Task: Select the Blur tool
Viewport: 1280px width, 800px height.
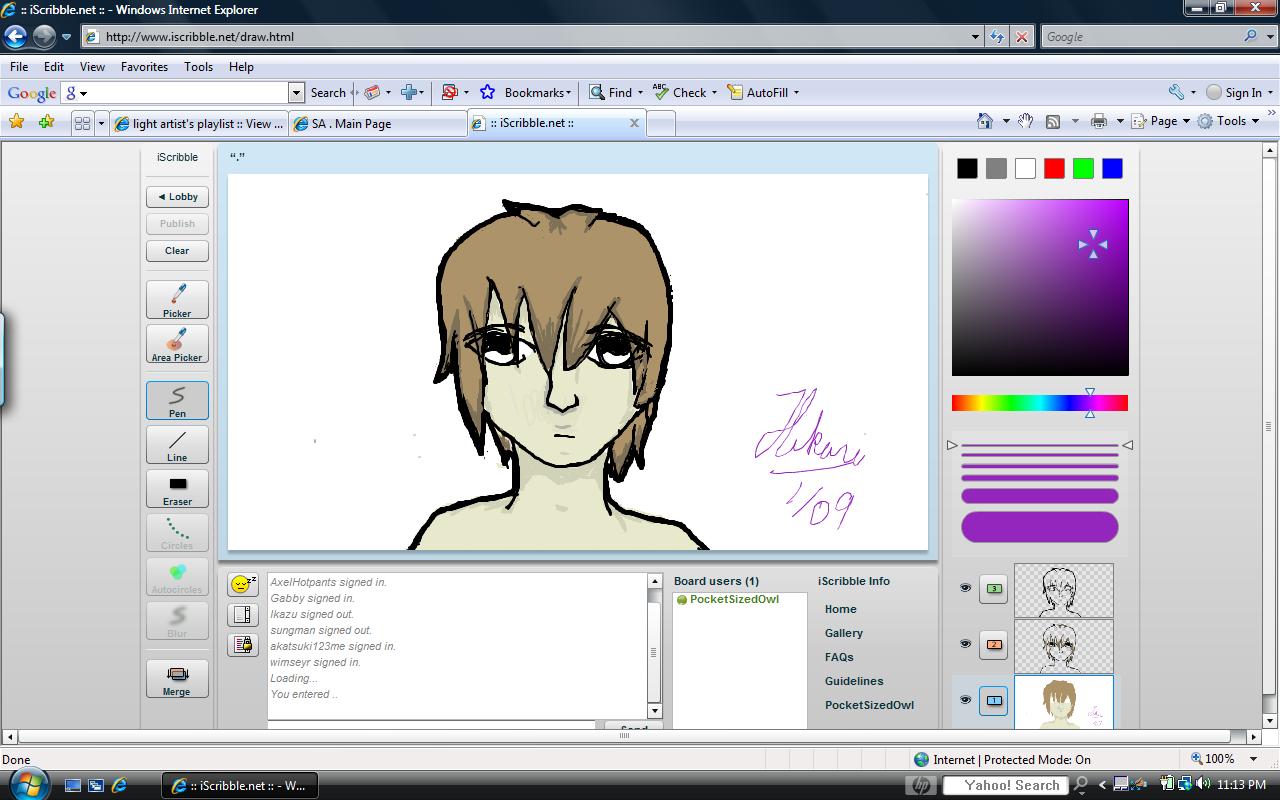Action: point(177,621)
